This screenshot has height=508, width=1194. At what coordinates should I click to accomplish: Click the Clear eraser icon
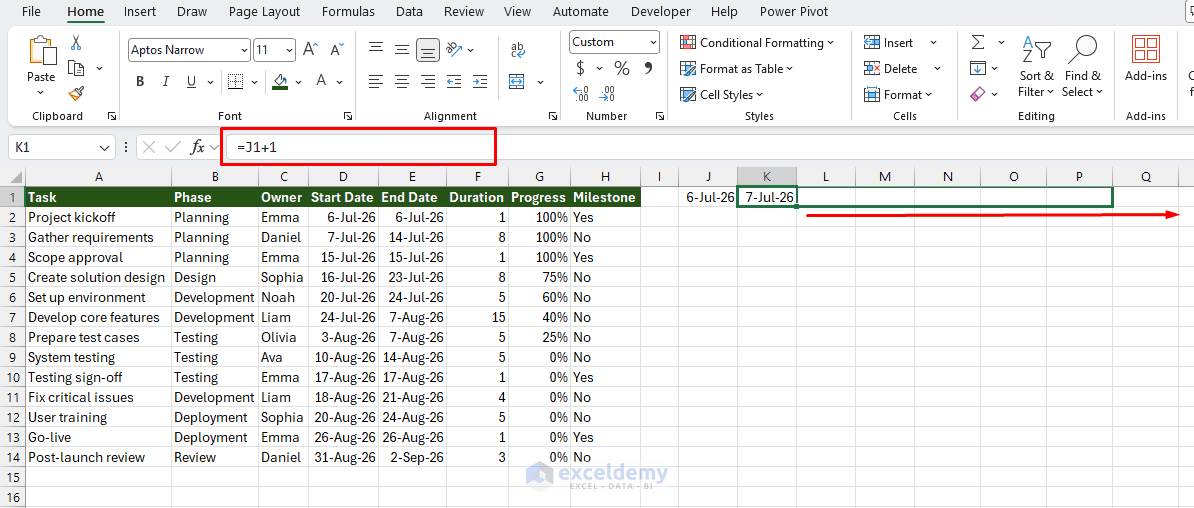[979, 94]
